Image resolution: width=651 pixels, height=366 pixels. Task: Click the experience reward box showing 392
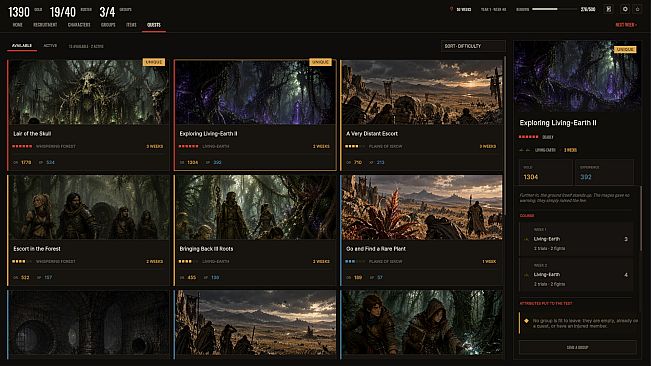604,172
